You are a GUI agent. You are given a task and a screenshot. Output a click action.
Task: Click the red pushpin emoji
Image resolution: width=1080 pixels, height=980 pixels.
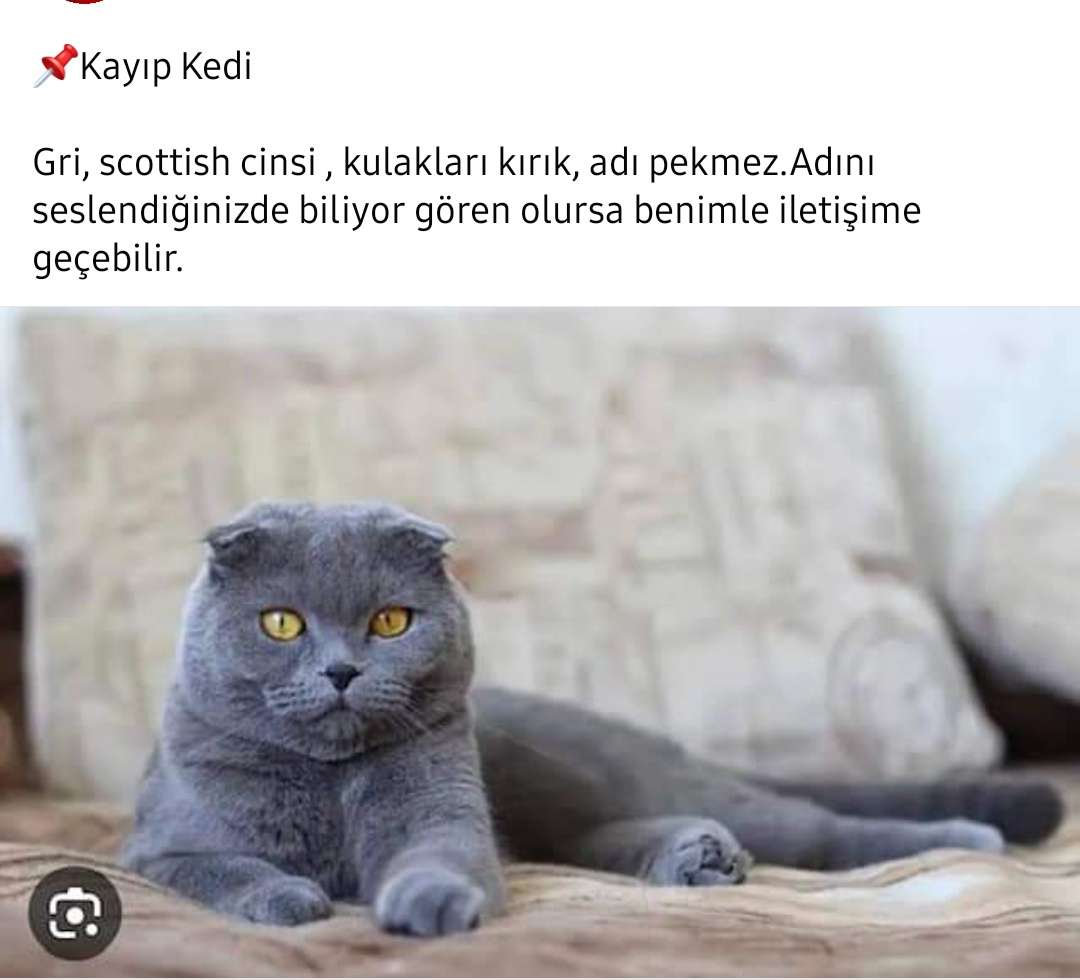(56, 66)
